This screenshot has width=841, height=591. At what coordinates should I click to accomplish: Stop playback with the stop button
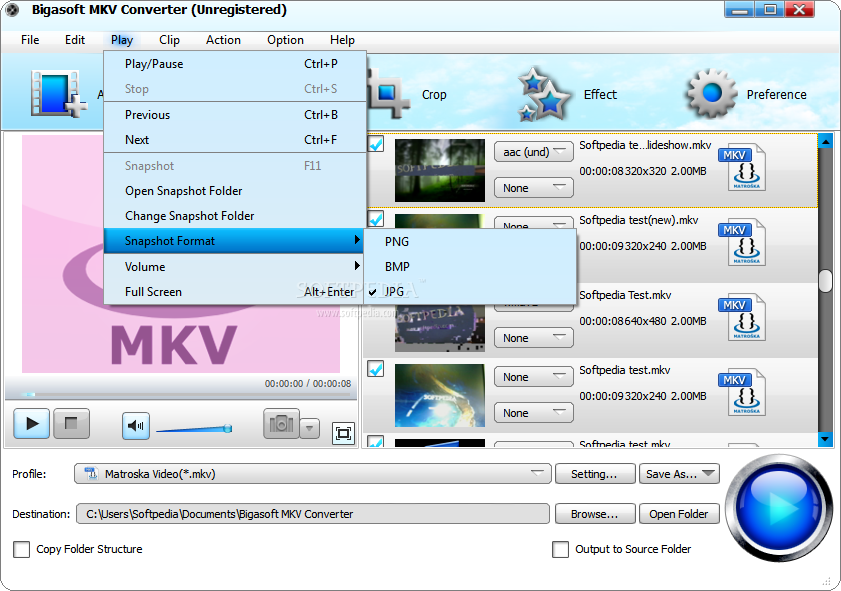click(x=71, y=424)
